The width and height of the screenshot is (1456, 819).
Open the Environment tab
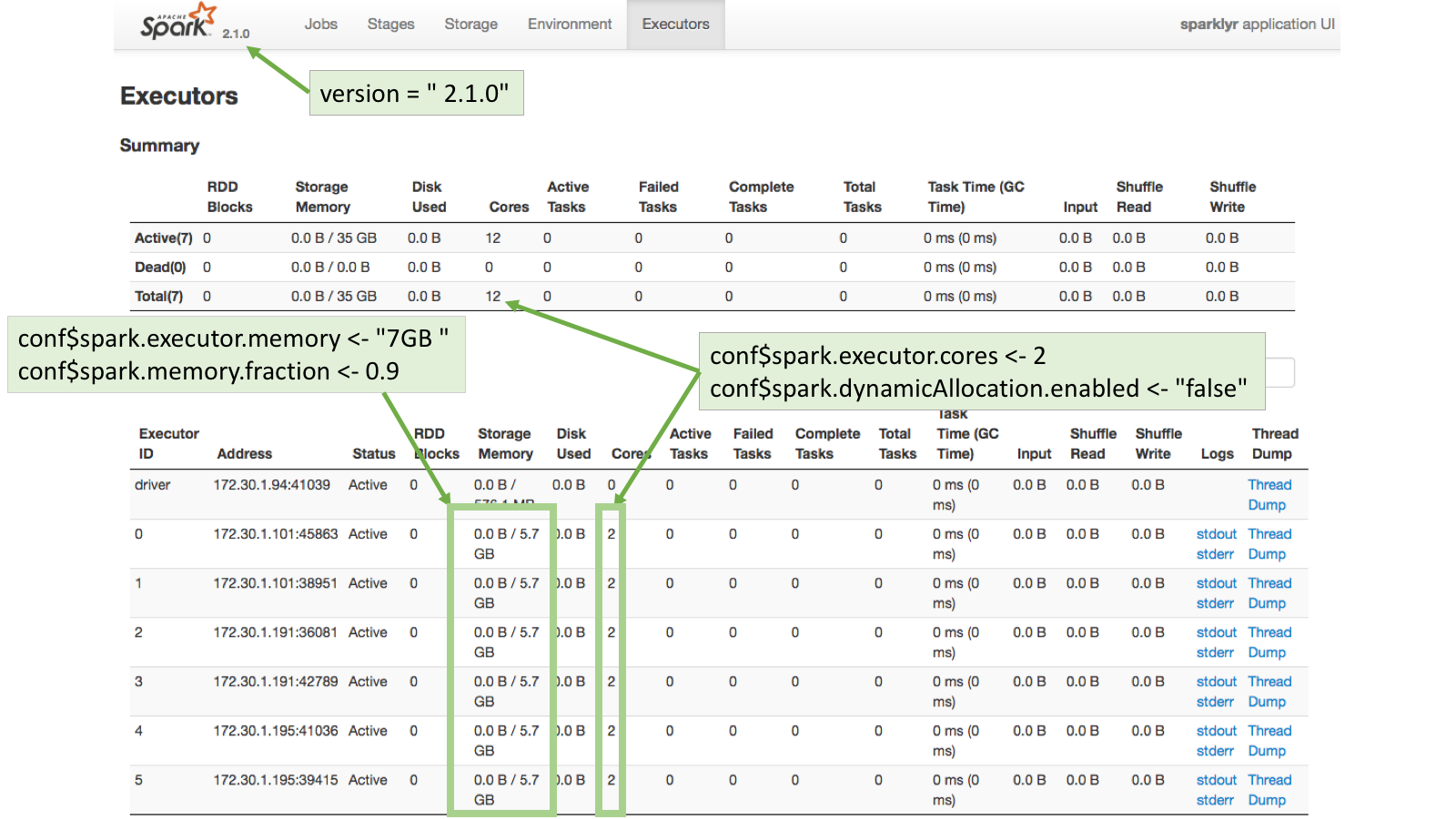pyautogui.click(x=570, y=25)
